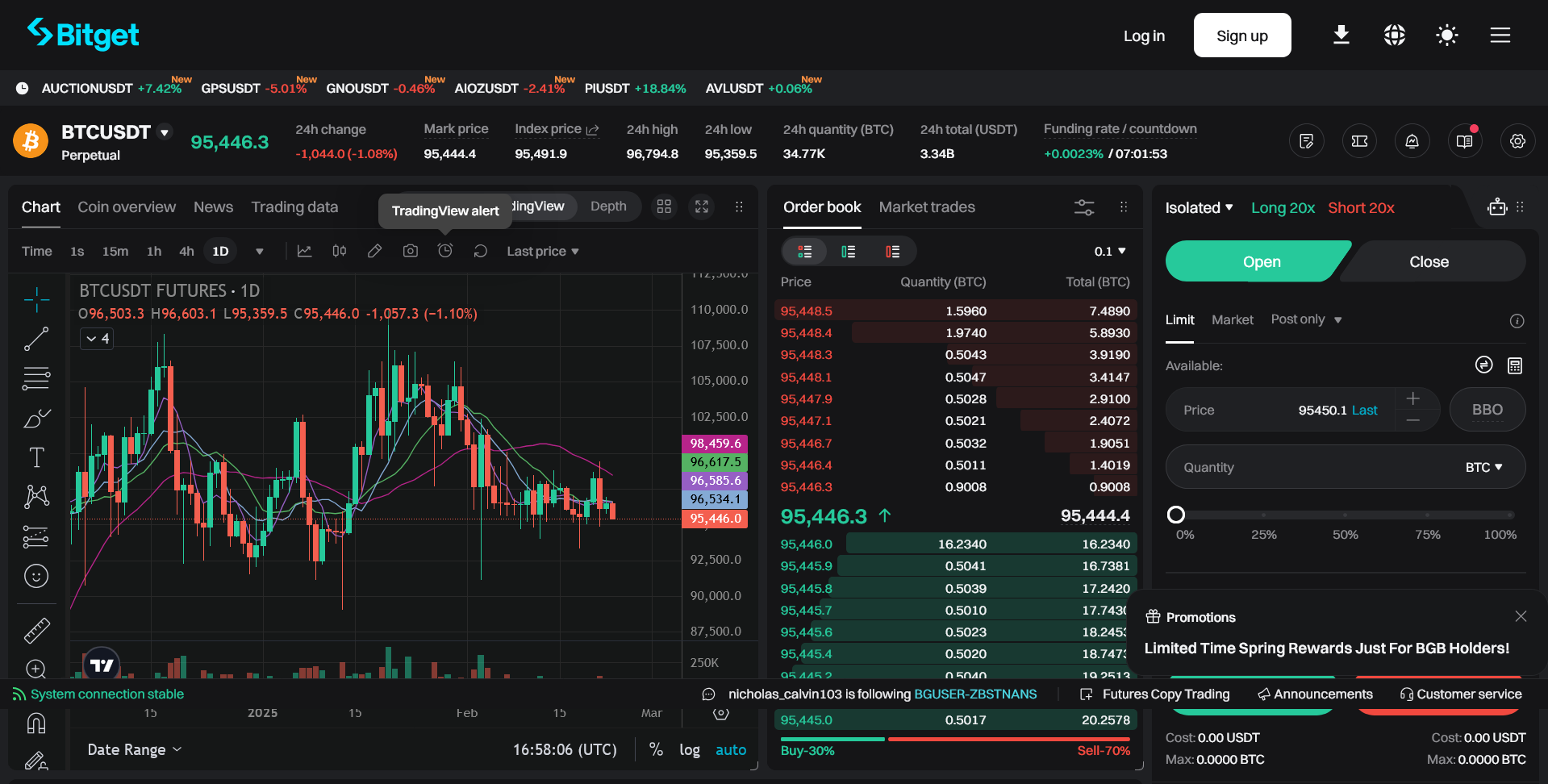1548x784 pixels.
Task: Select the ruler measure tool
Action: point(36,630)
